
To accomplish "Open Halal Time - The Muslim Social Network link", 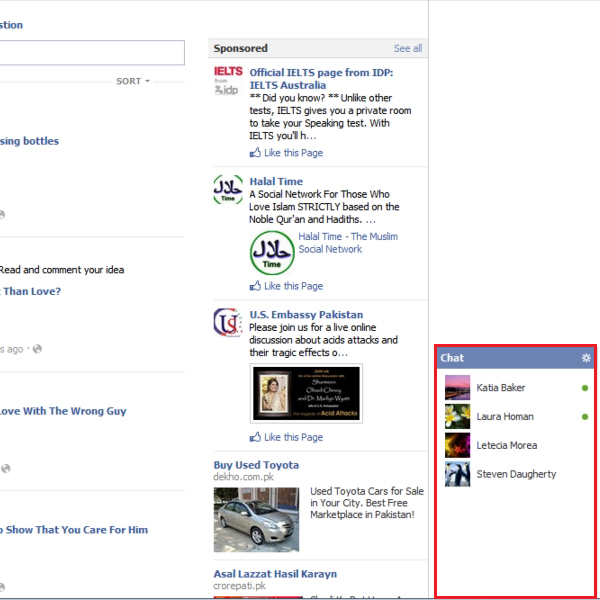I will pyautogui.click(x=348, y=243).
